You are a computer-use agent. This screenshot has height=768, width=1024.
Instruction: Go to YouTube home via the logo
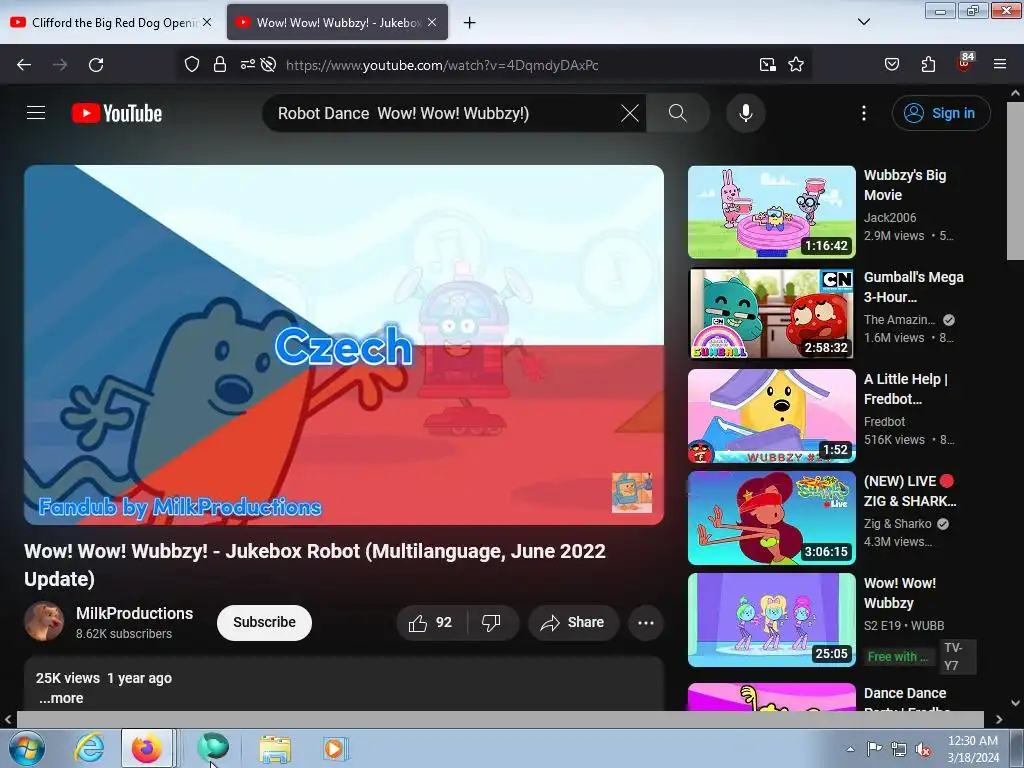[117, 113]
